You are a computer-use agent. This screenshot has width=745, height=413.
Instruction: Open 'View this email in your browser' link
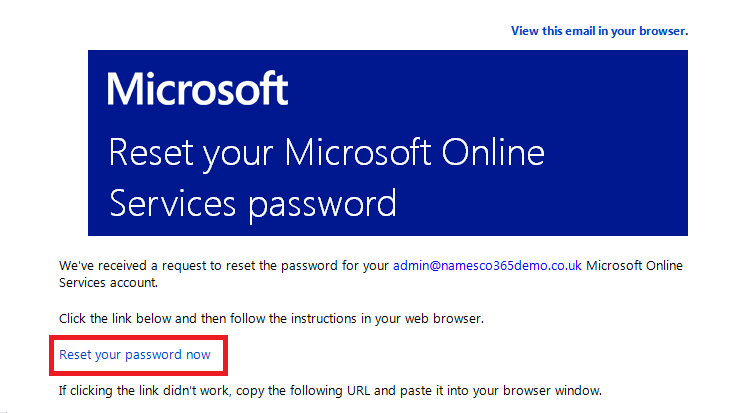point(599,31)
